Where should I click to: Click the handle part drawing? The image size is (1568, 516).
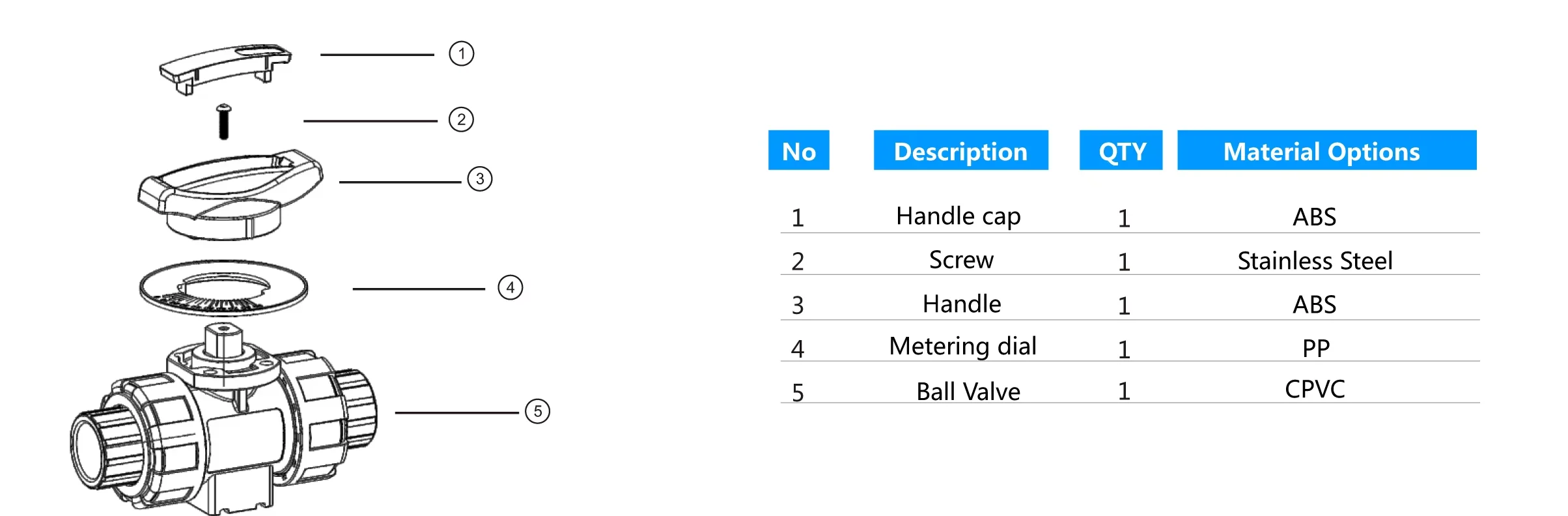pyautogui.click(x=230, y=194)
